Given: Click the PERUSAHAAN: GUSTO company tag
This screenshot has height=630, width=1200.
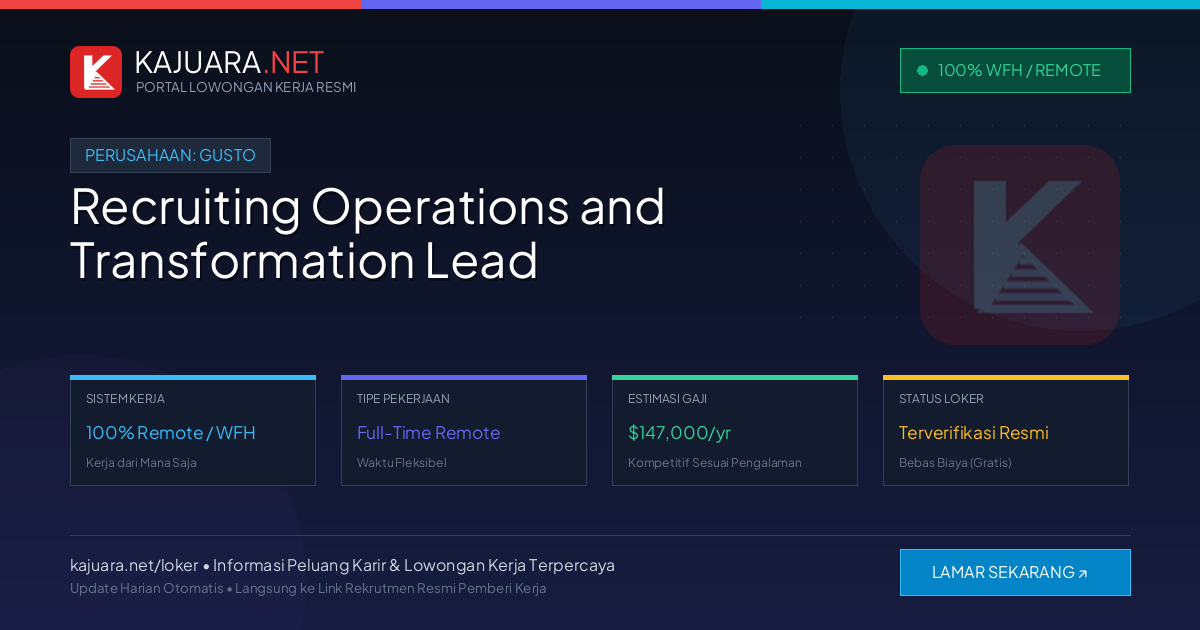Looking at the screenshot, I should (170, 155).
